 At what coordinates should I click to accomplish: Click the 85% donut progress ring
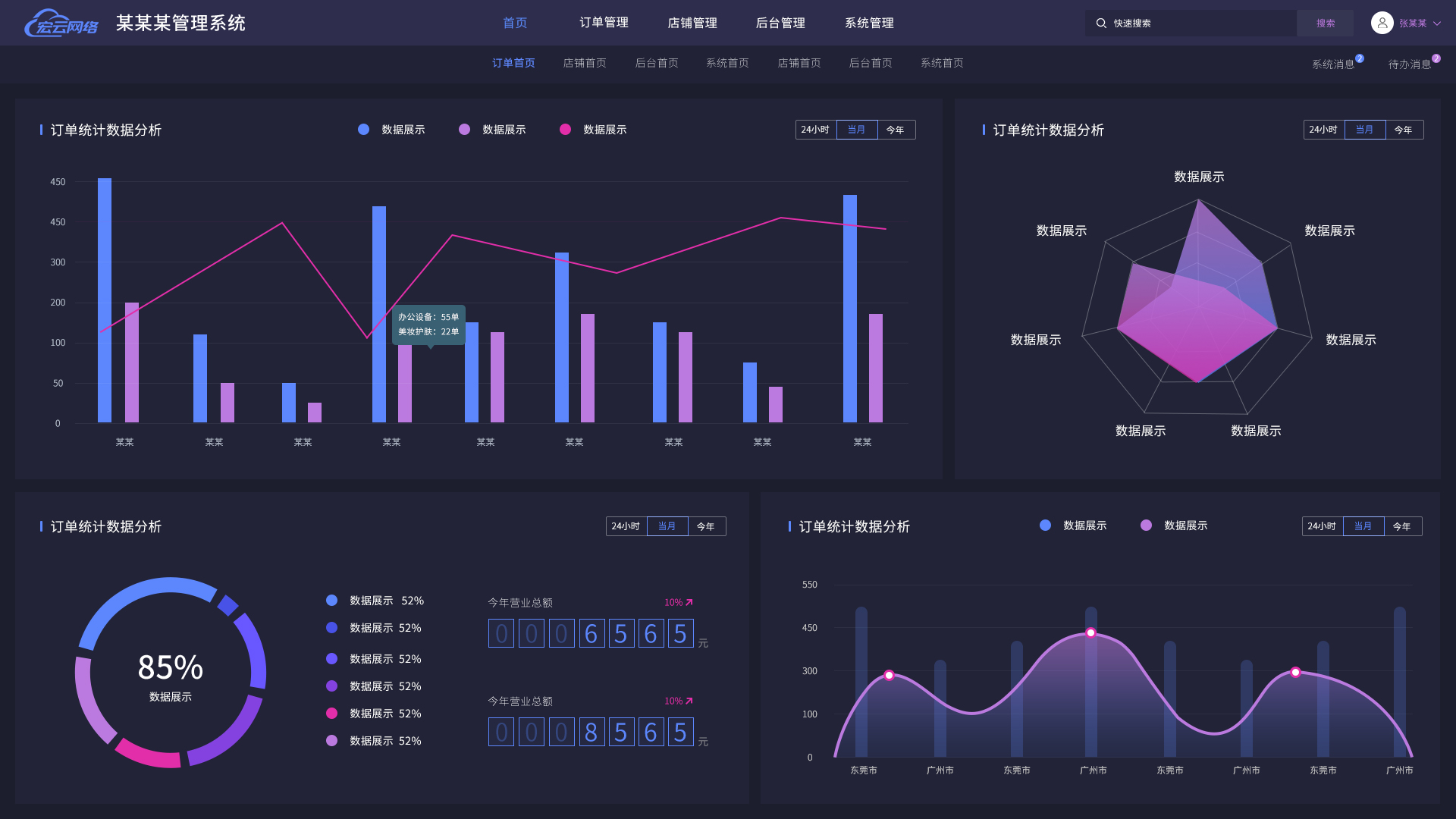[x=171, y=584]
